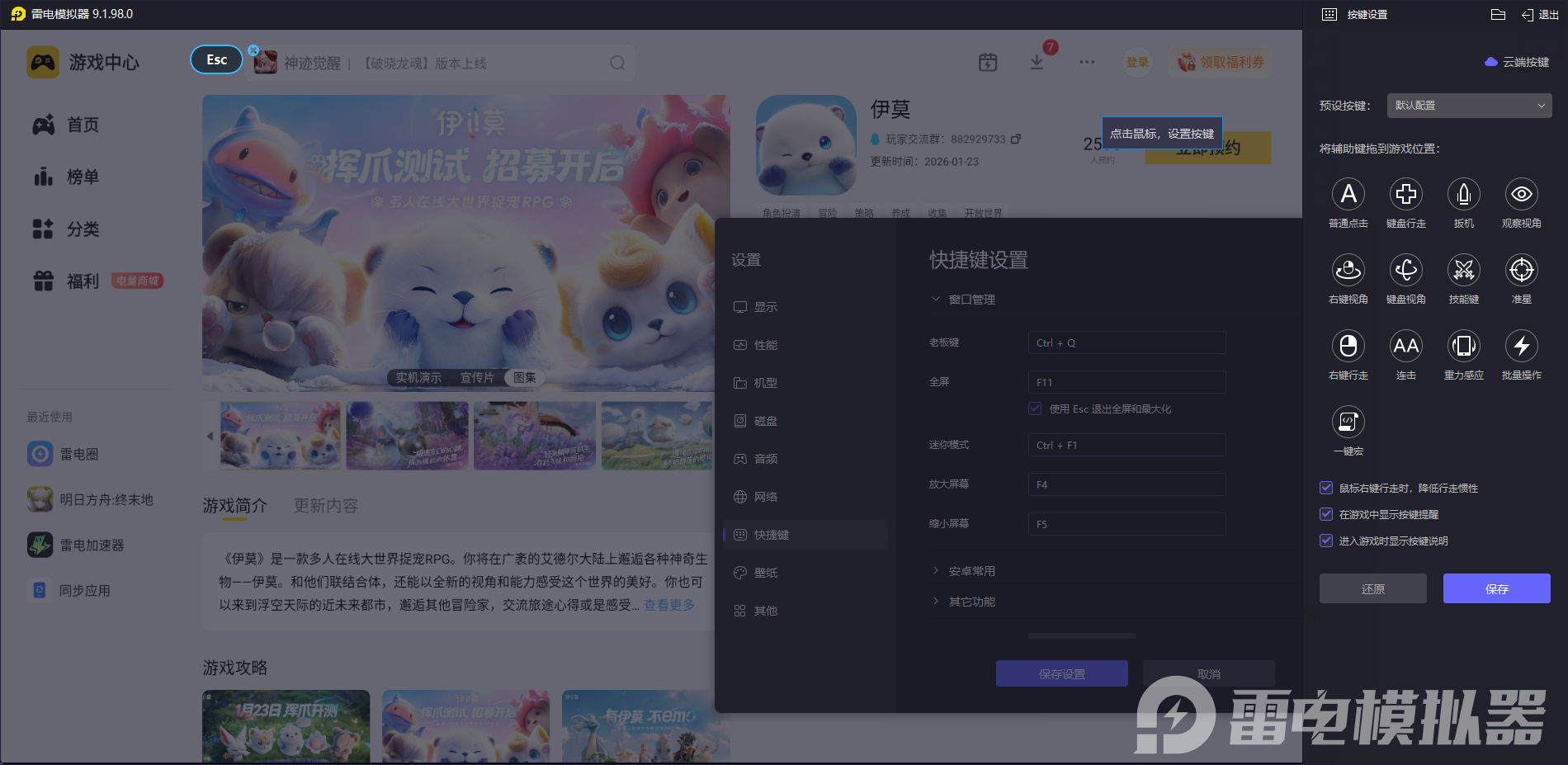Image resolution: width=1568 pixels, height=765 pixels.
Task: Click 取消 in the settings dialog
Action: point(1209,673)
